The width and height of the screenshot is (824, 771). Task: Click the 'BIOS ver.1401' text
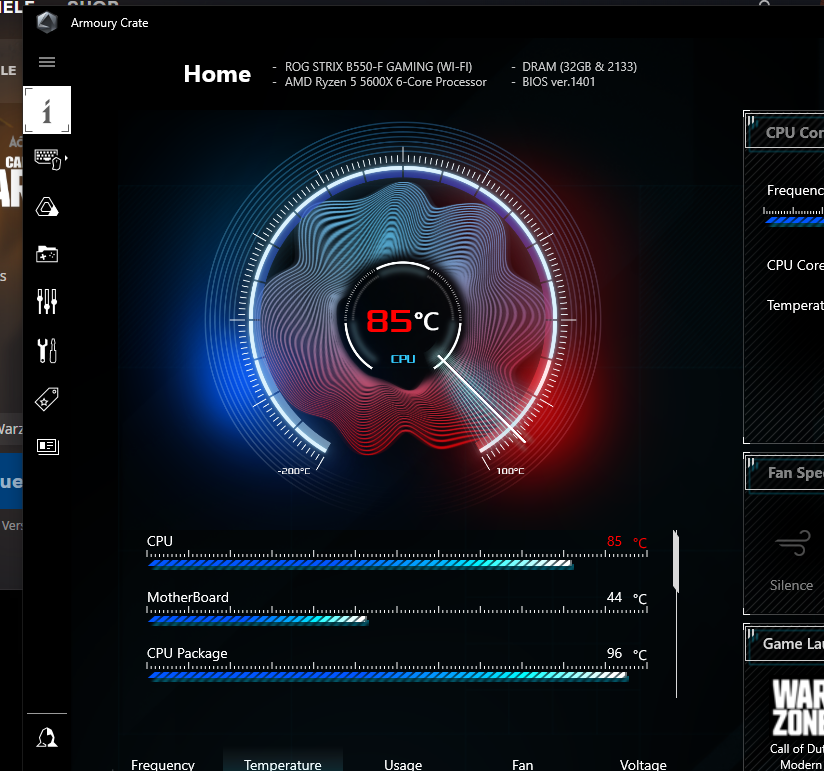point(558,82)
